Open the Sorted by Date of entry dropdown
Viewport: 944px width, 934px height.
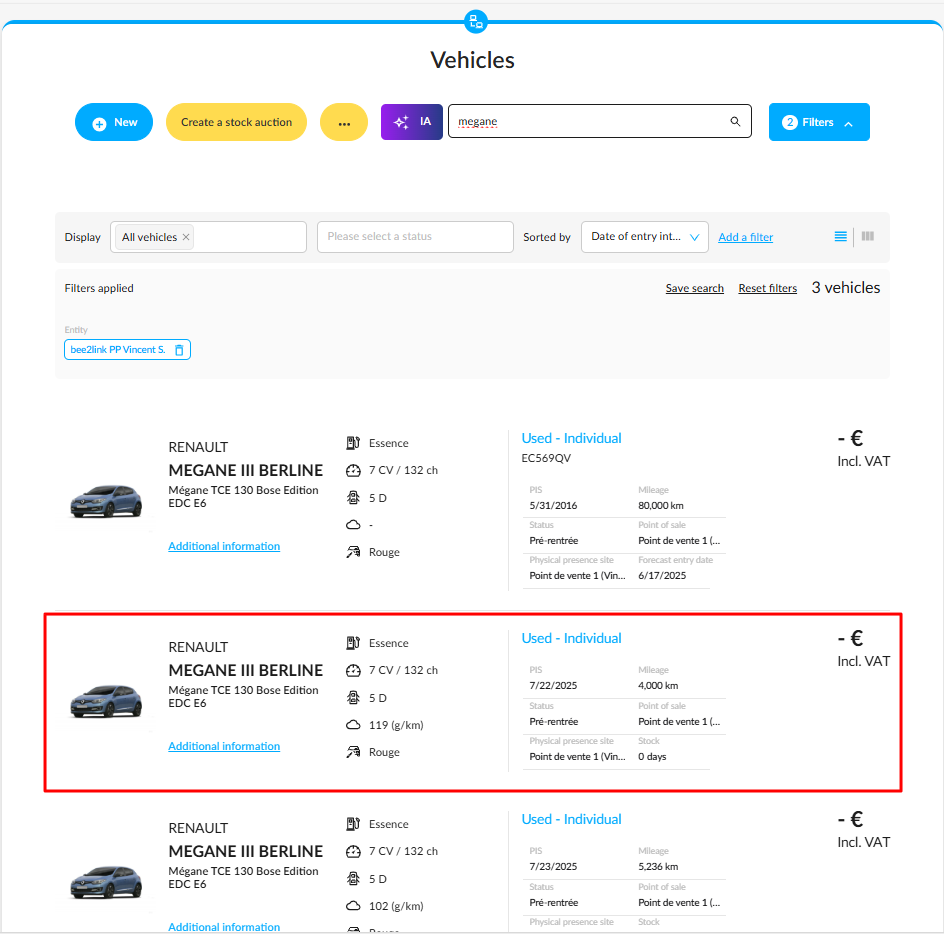click(645, 237)
